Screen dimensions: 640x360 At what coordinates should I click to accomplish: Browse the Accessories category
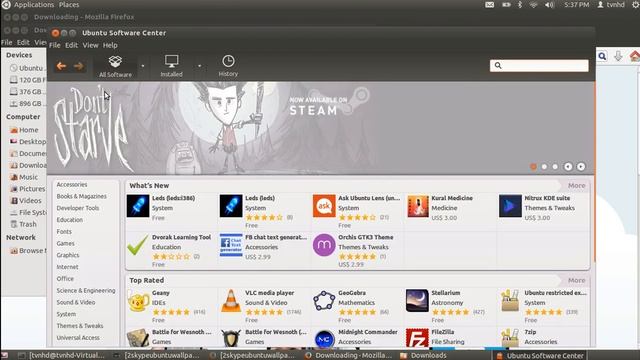coord(72,184)
